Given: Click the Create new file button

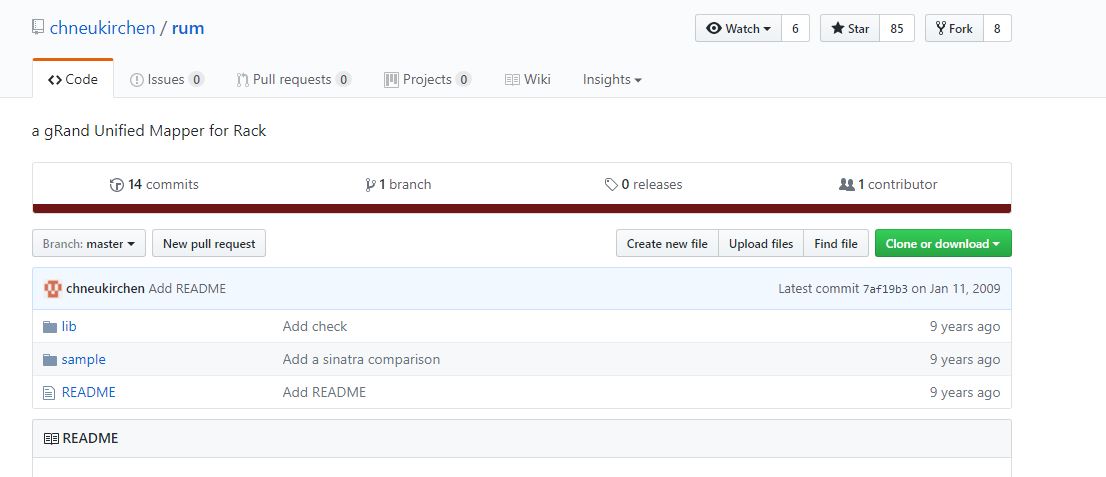Looking at the screenshot, I should 667,243.
